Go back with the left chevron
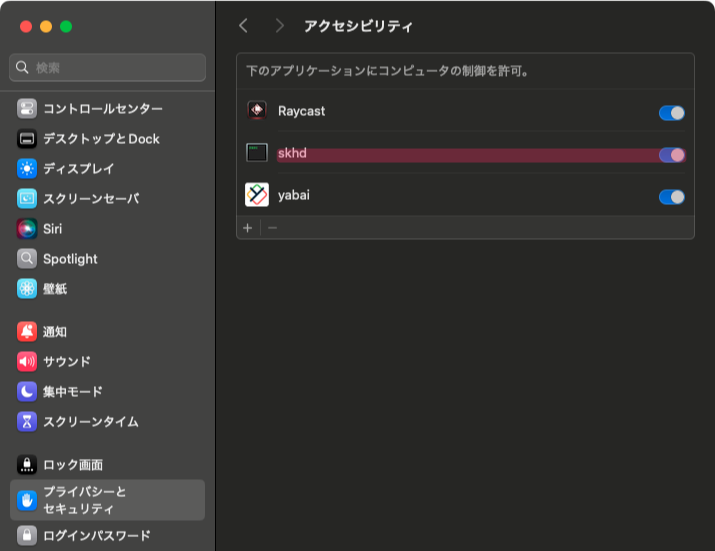The height and width of the screenshot is (551, 715). (244, 26)
